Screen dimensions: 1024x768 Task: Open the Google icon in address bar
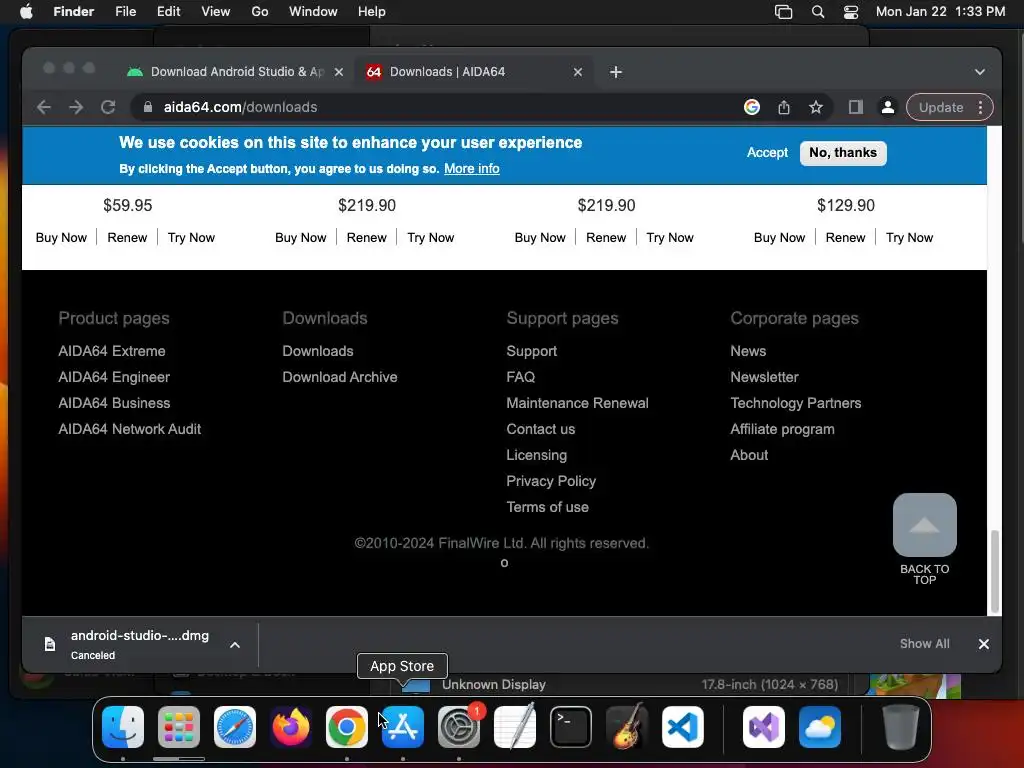click(752, 107)
